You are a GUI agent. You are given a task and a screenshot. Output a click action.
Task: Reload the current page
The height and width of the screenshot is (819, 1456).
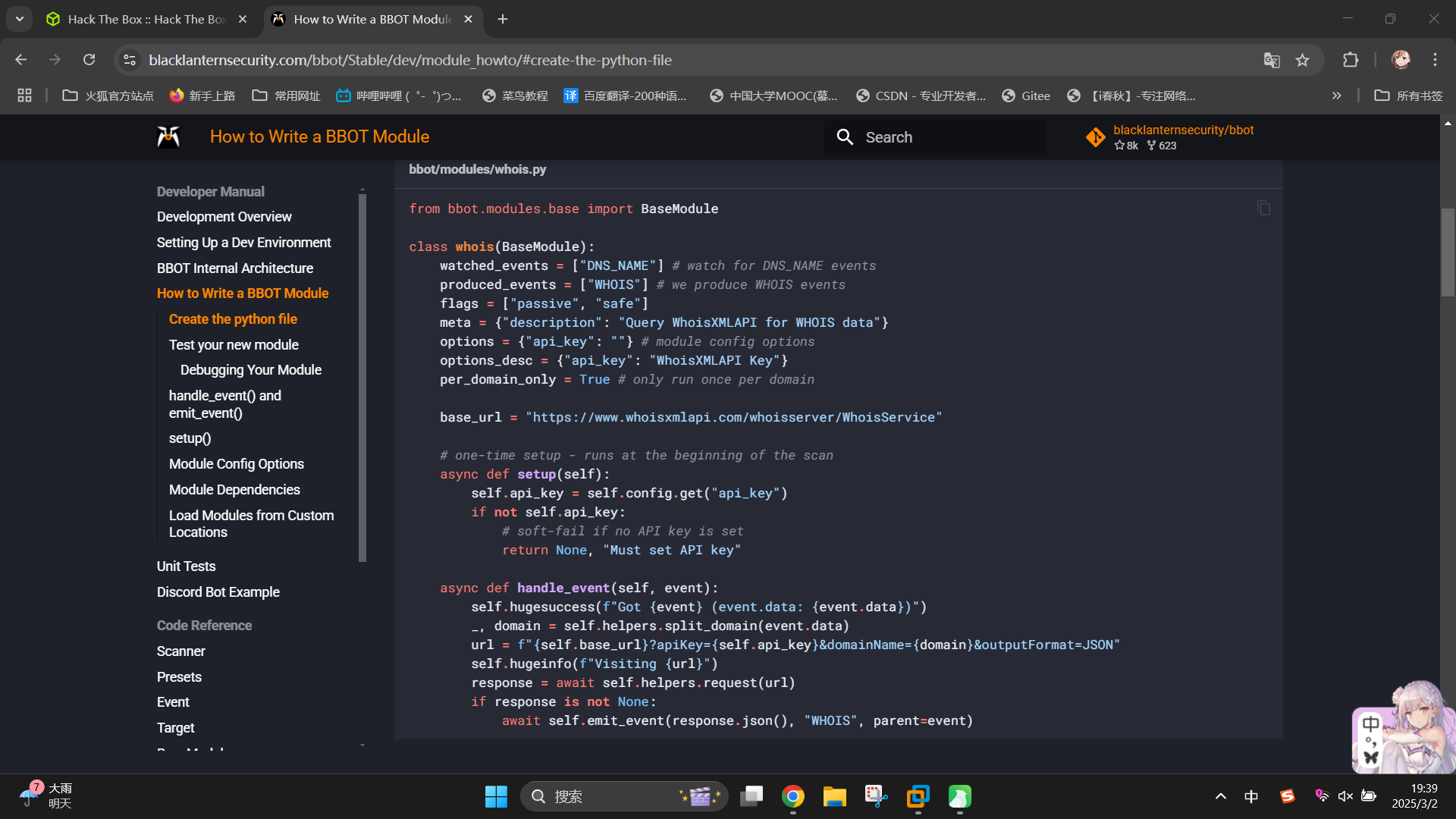(89, 60)
